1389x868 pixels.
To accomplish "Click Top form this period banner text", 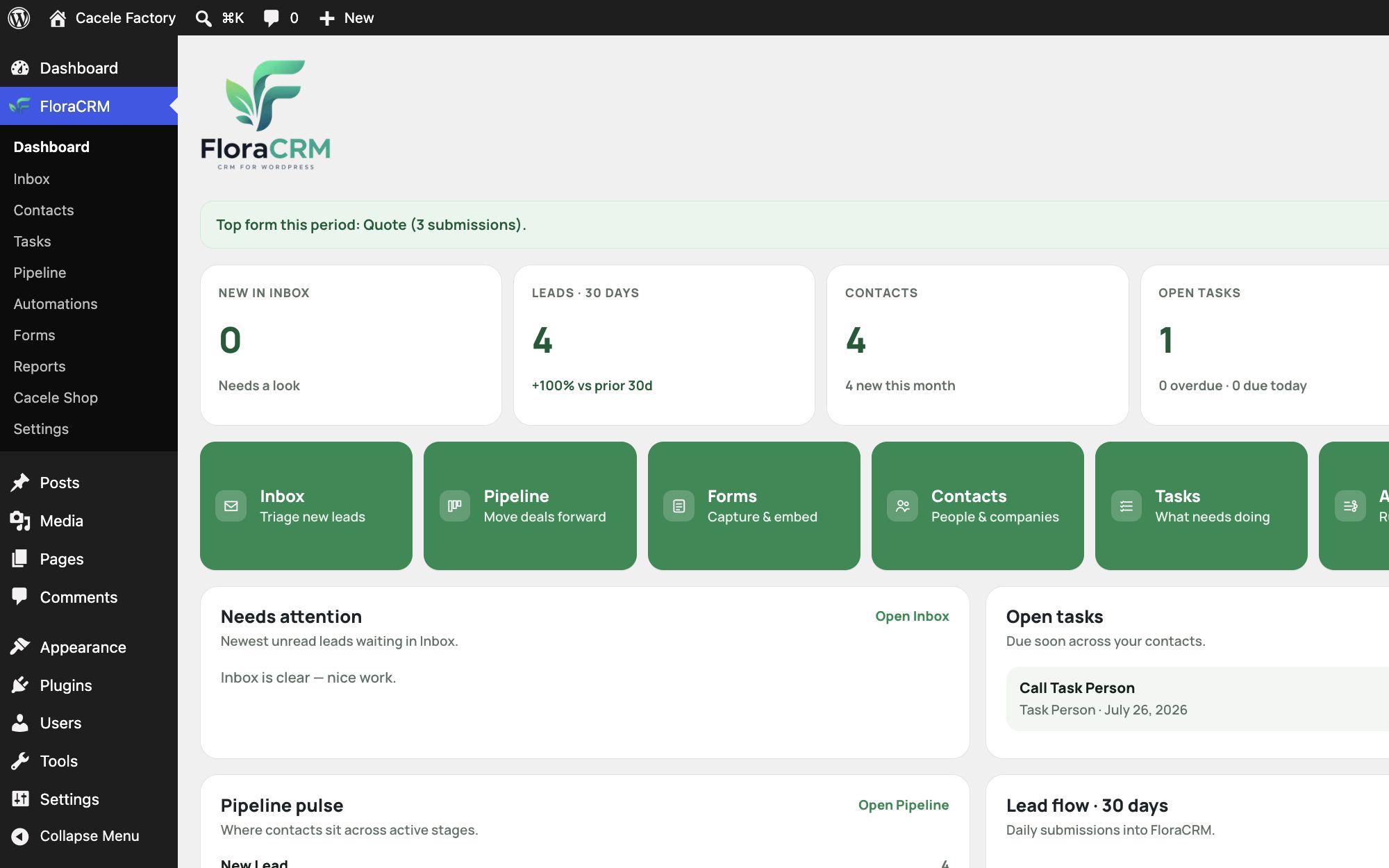I will click(371, 225).
